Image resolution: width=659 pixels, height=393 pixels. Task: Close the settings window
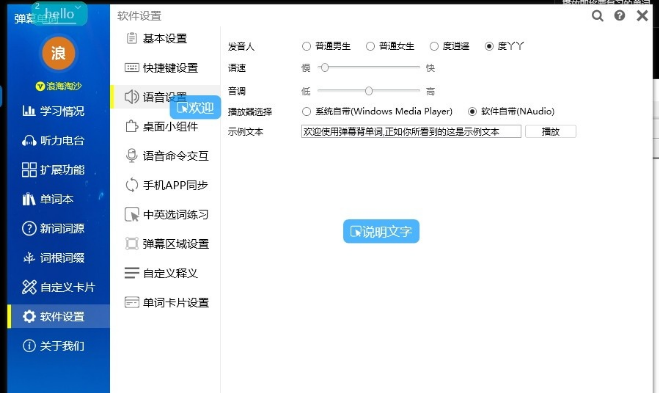(642, 16)
